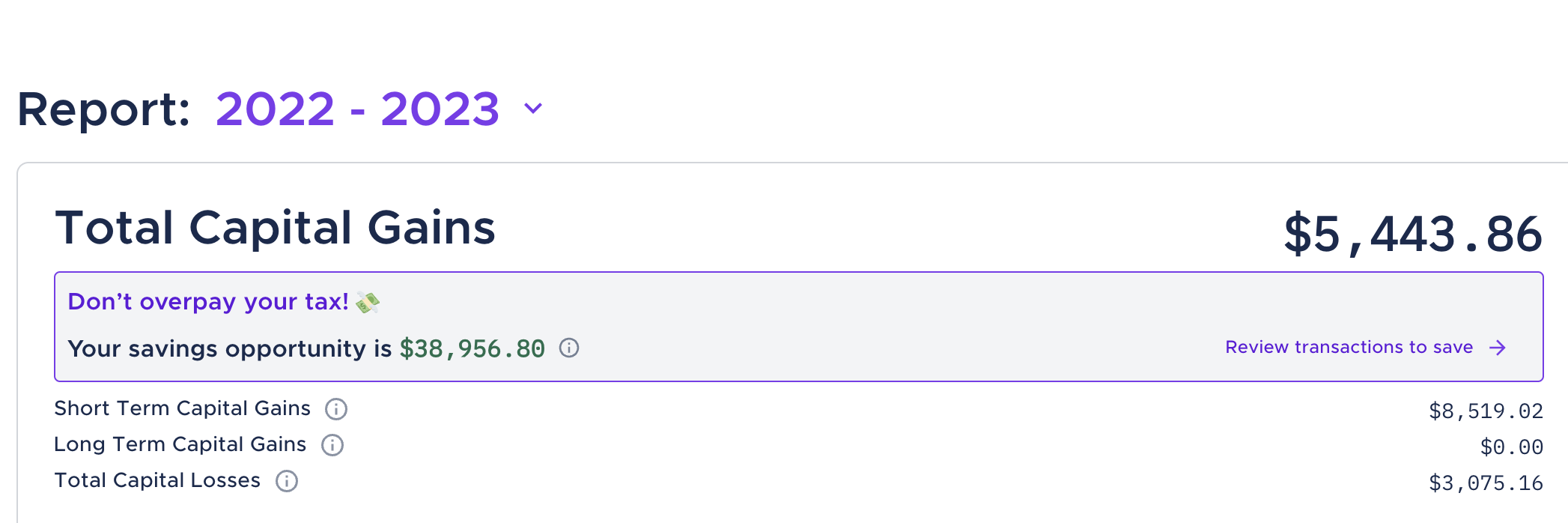
Task: Show info for Long Term Capital Gains
Action: 332,445
